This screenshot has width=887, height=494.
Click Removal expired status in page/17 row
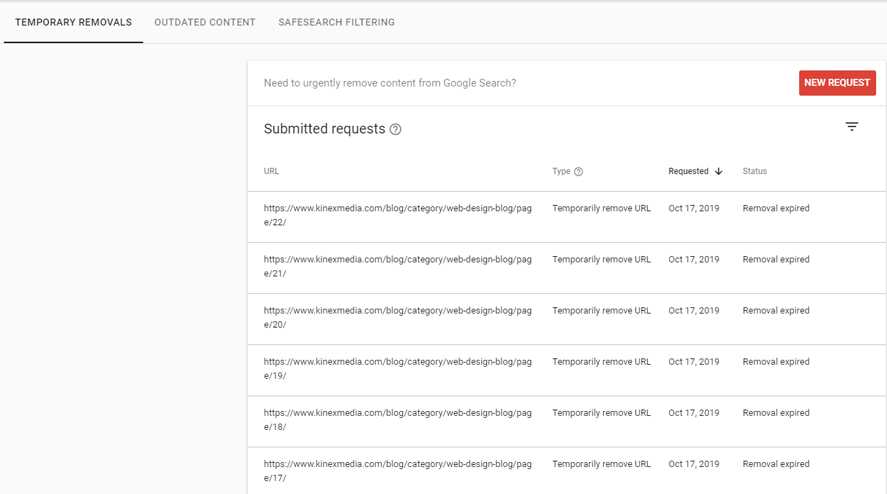pos(776,464)
